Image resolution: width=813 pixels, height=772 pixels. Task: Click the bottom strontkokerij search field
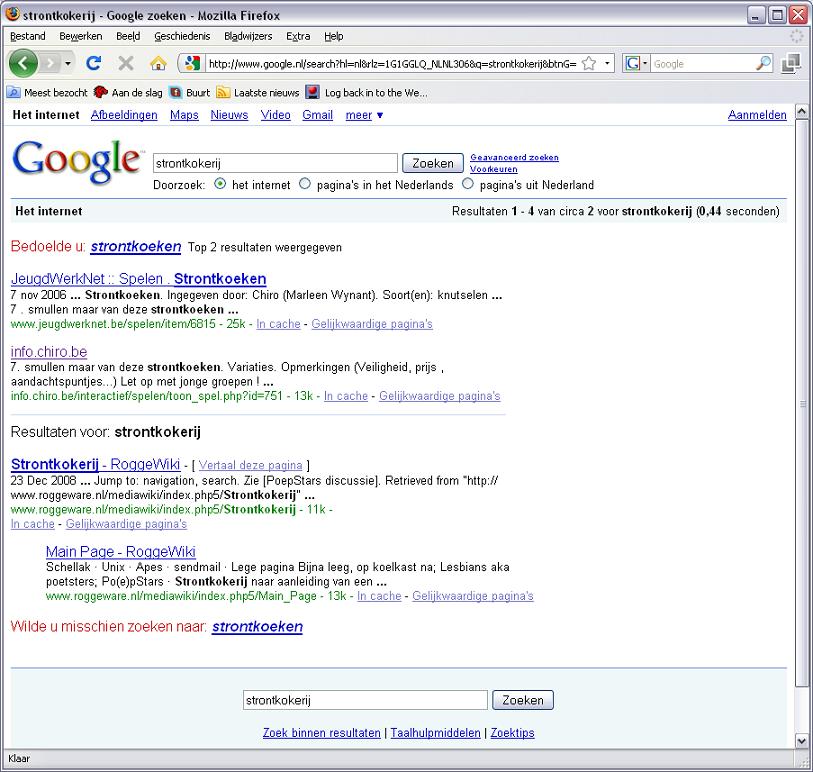click(364, 700)
